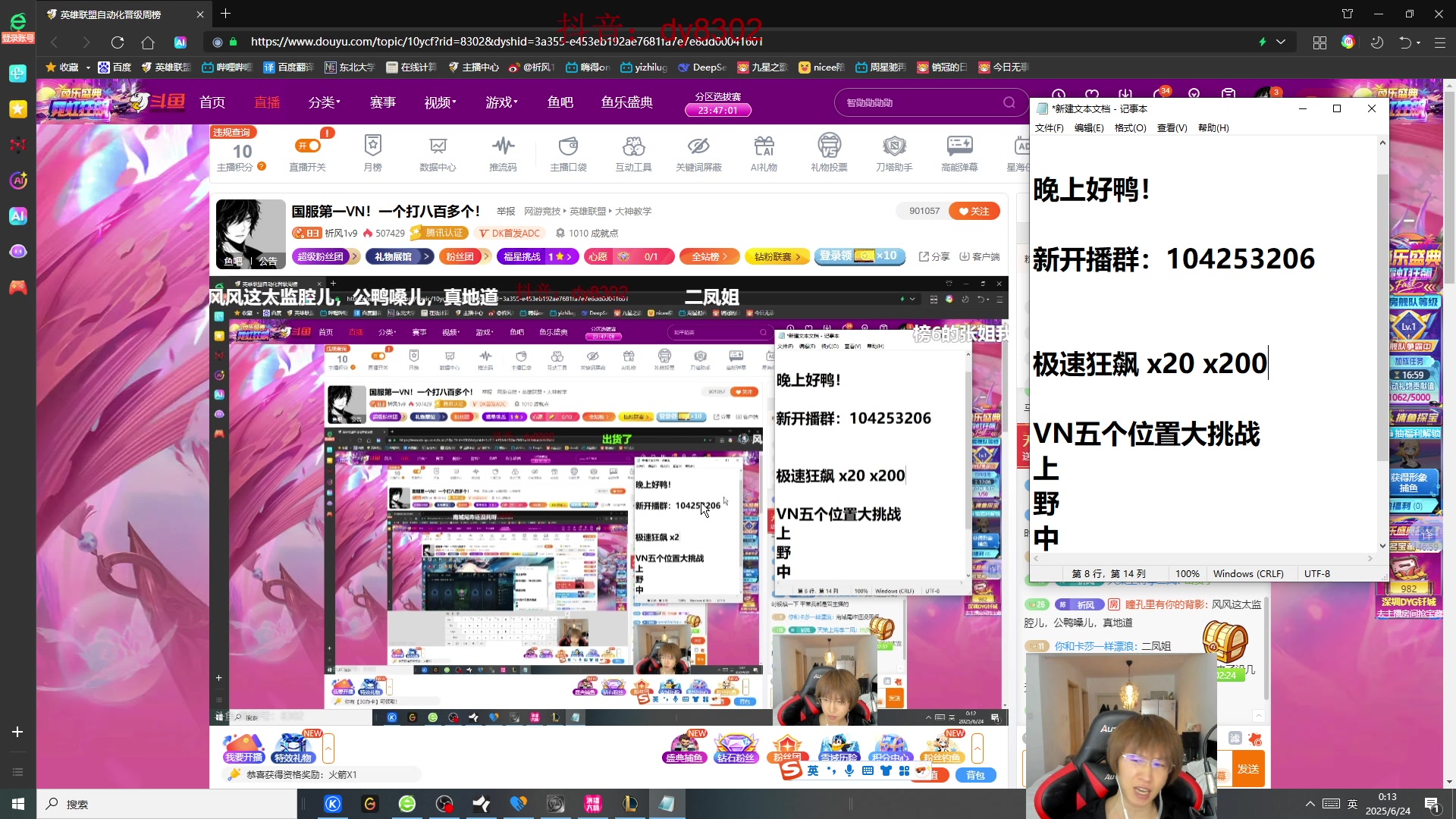The height and width of the screenshot is (819, 1456).
Task: Open 刀塔助手 assistant icon
Action: tap(894, 152)
